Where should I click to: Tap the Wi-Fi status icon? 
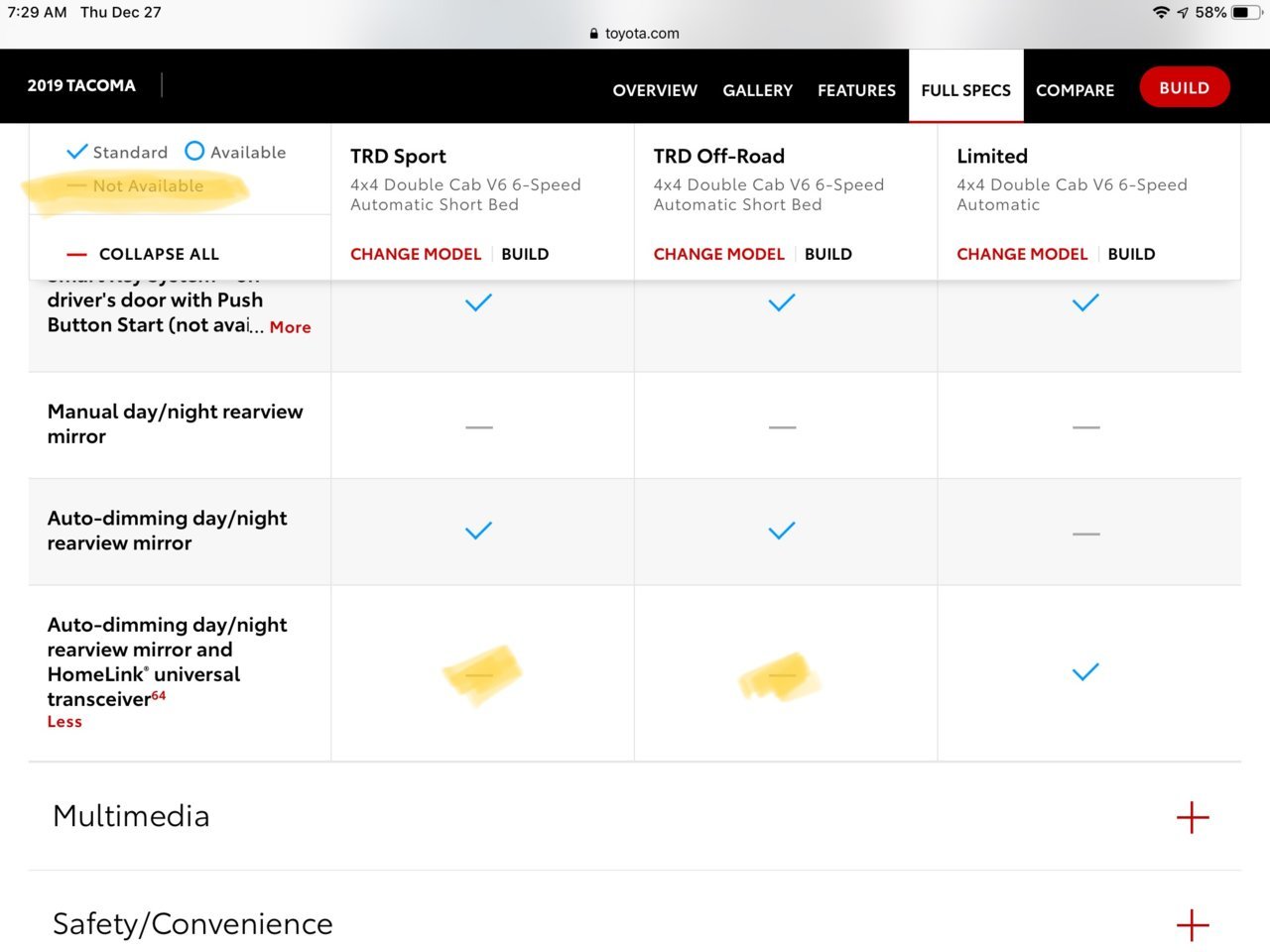[1161, 12]
